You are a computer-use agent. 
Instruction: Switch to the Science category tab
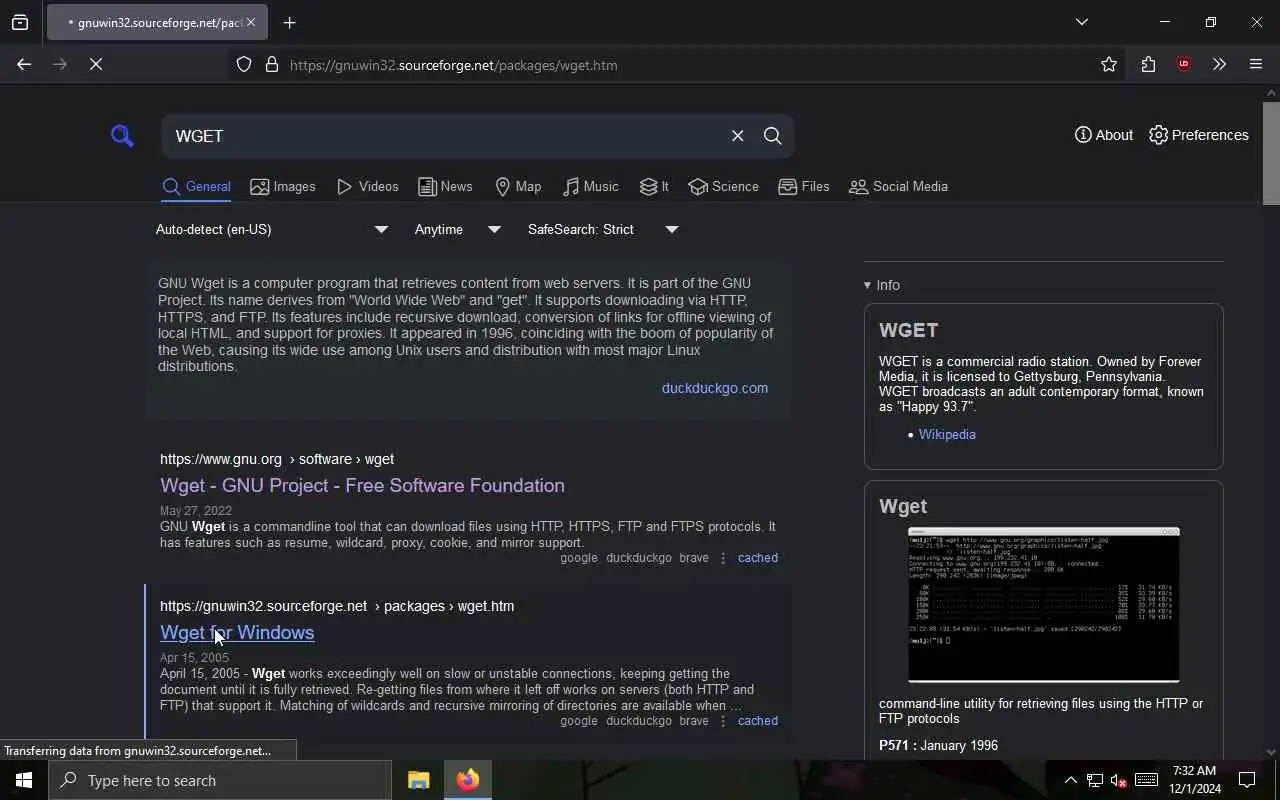pyautogui.click(x=723, y=187)
